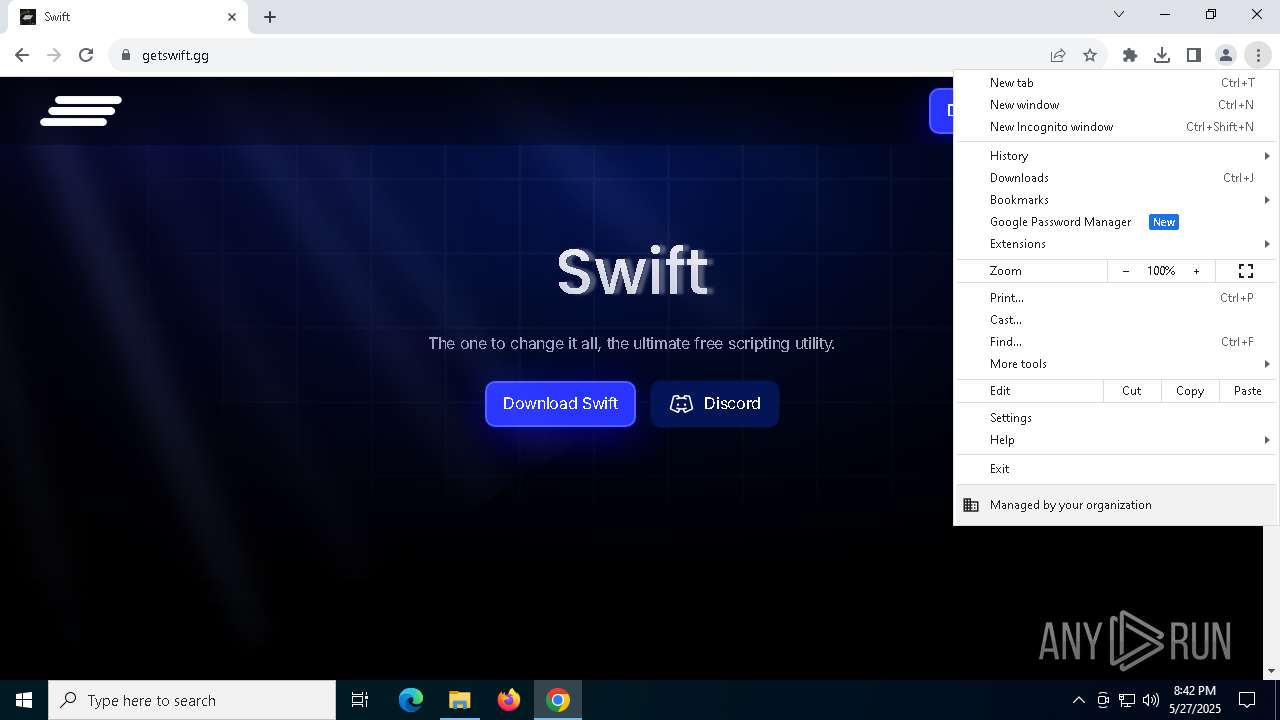Reload the page with the refresh icon
Viewport: 1280px width, 720px height.
(x=86, y=55)
